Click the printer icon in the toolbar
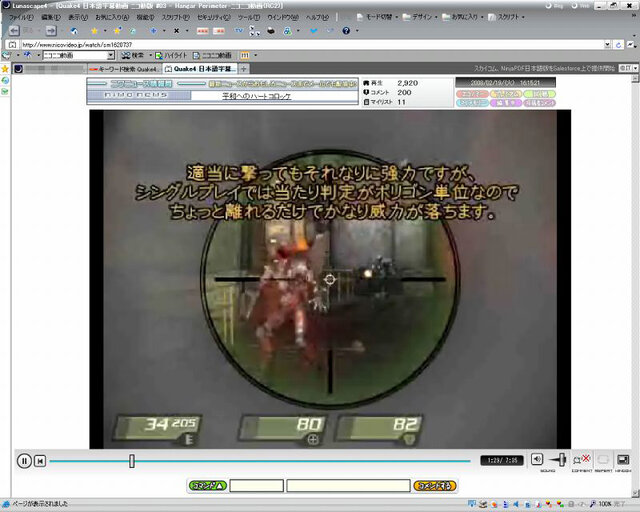This screenshot has width=640, height=512. (271, 31)
